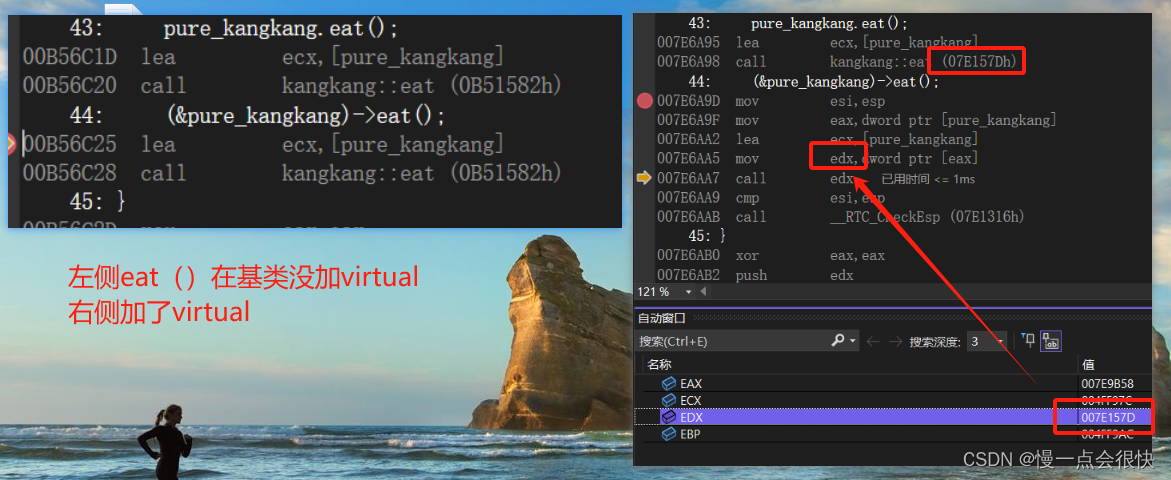Click address 007E6AA9 cmp line
The height and width of the screenshot is (480, 1171).
click(x=771, y=198)
